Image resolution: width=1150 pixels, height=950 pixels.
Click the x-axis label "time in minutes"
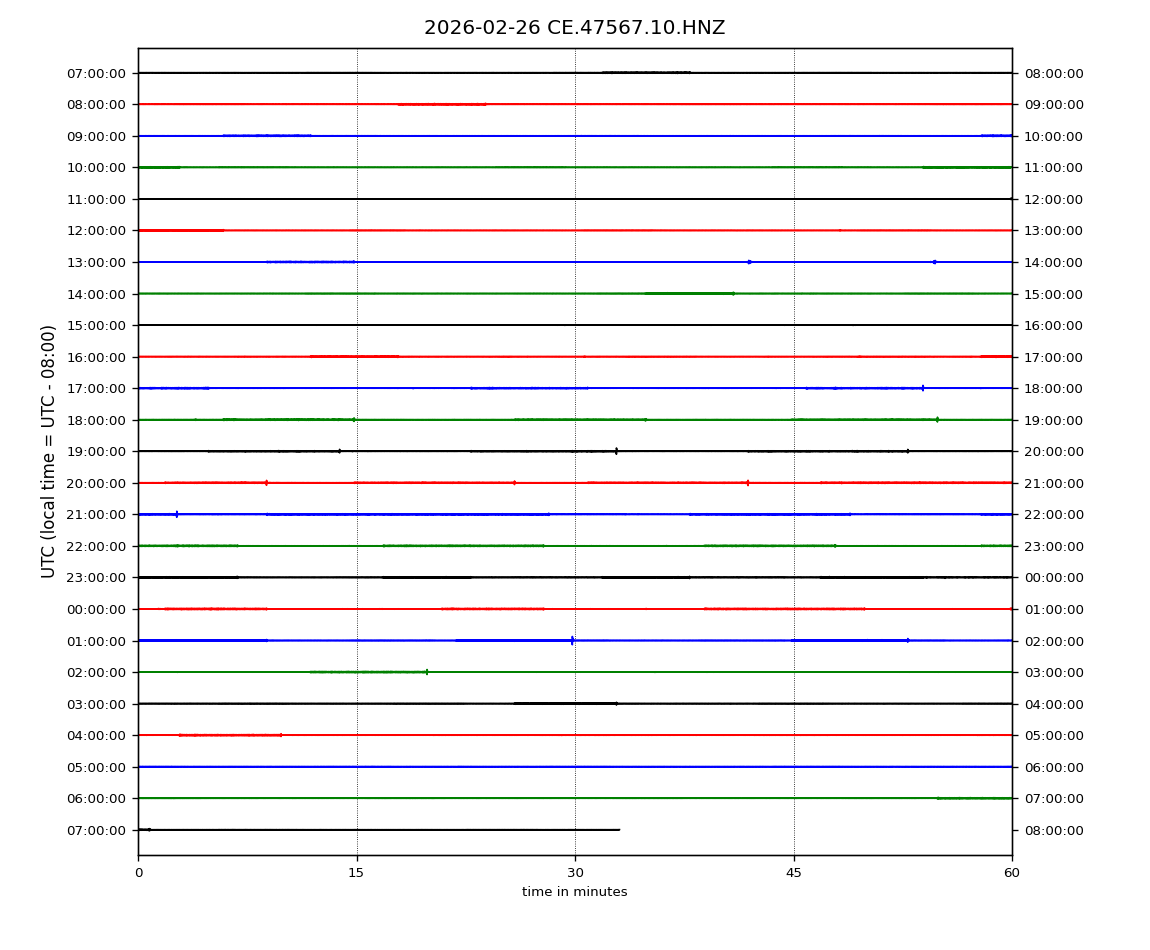[574, 892]
